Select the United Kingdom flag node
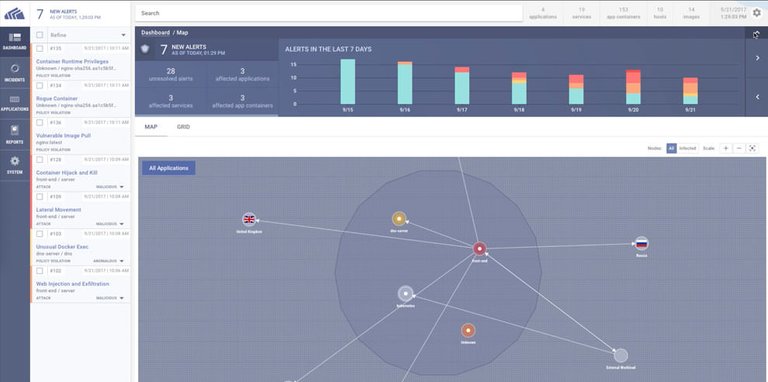This screenshot has height=382, width=768. pyautogui.click(x=249, y=219)
